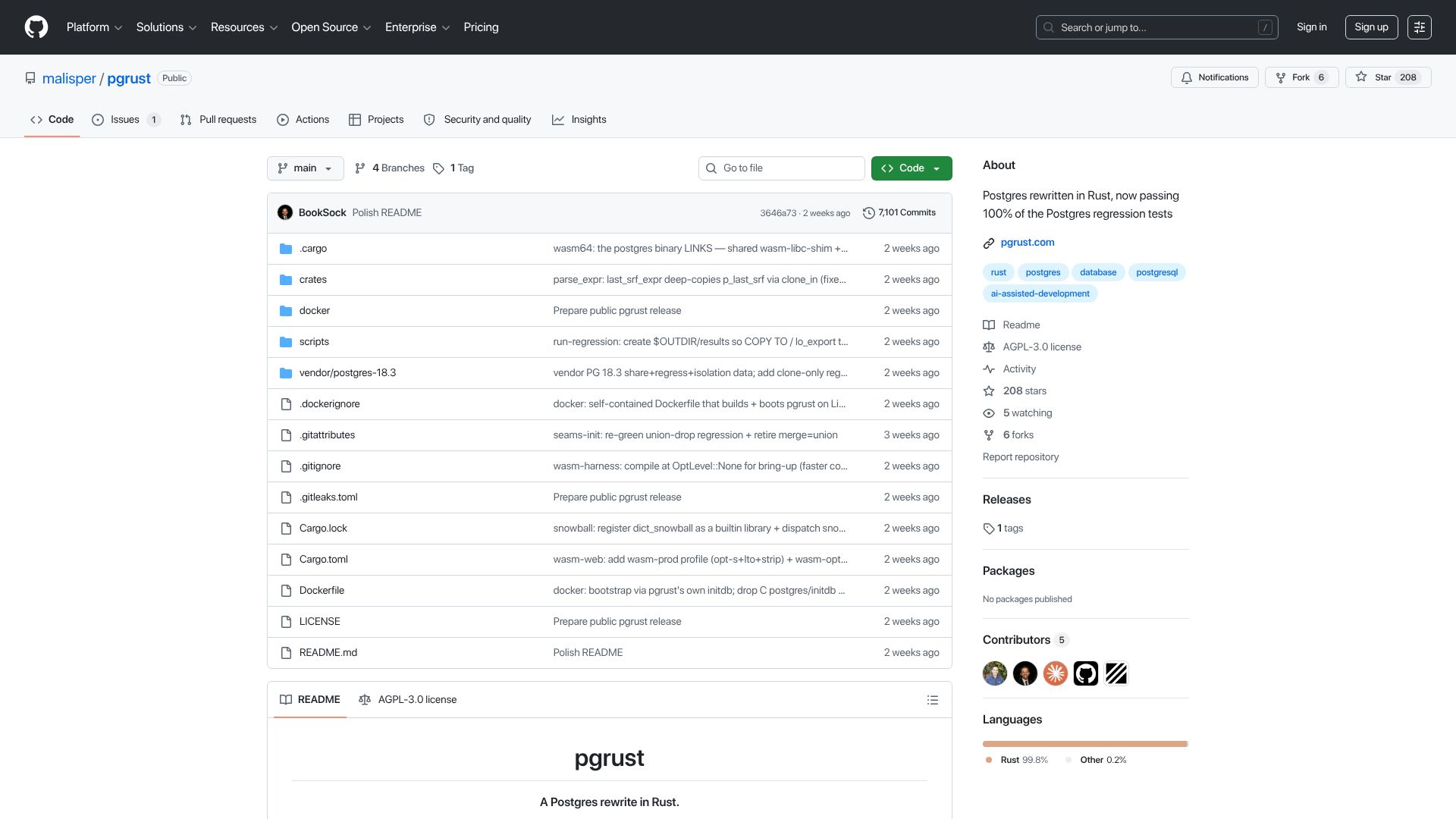This screenshot has width=1456, height=819.
Task: Click the Sign up button
Action: coord(1371,27)
